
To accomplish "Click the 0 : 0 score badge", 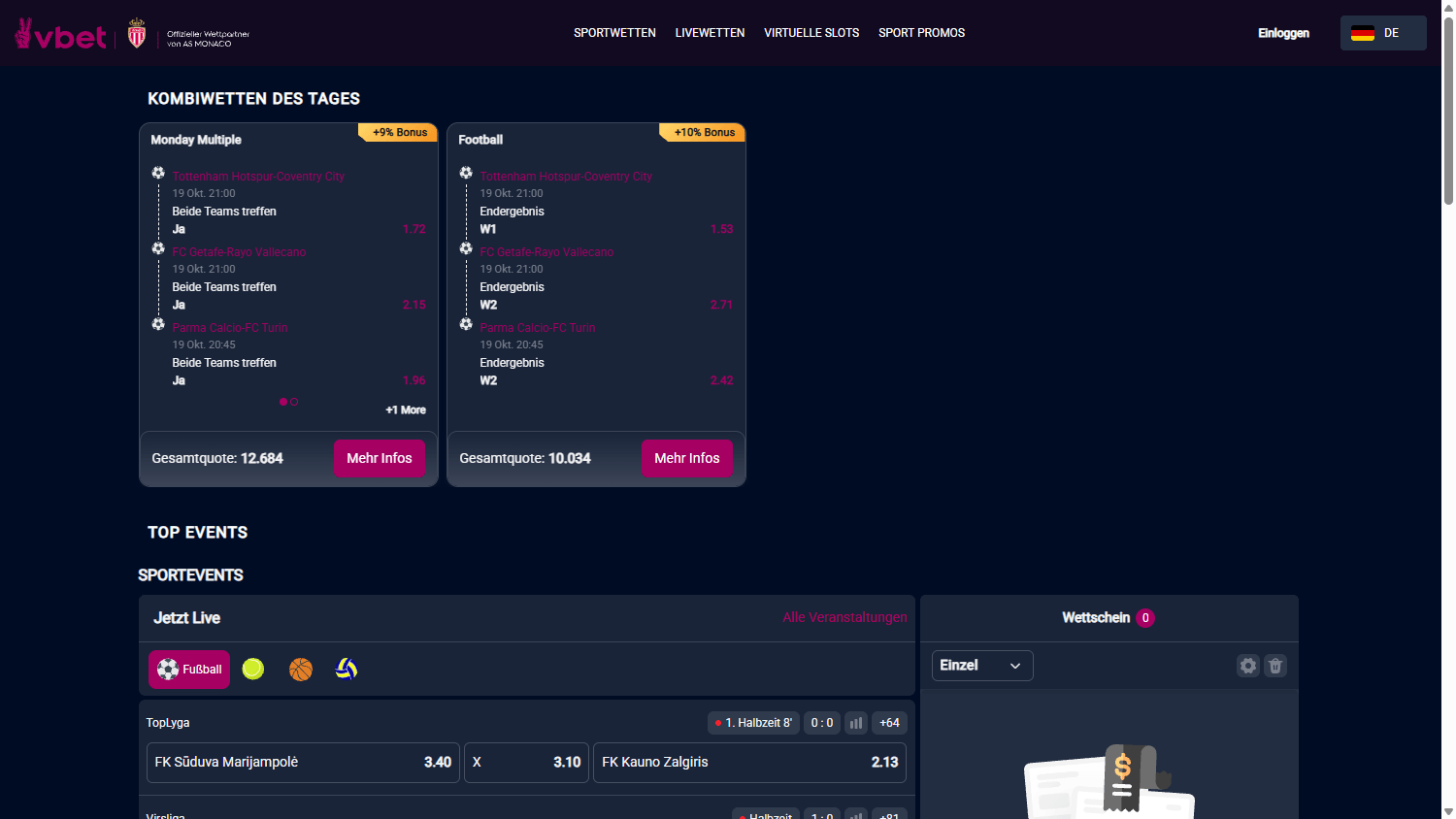I will coord(822,723).
